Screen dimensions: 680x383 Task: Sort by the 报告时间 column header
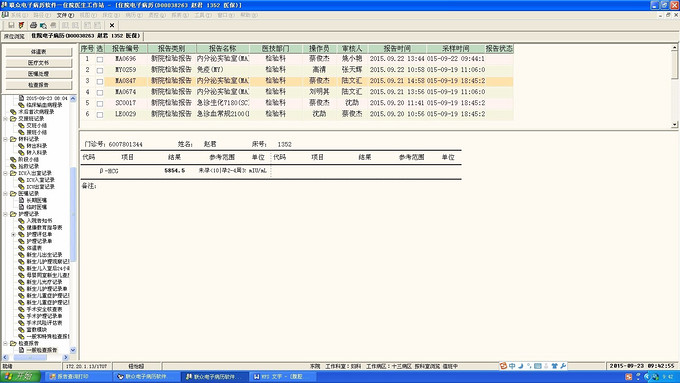[397, 49]
